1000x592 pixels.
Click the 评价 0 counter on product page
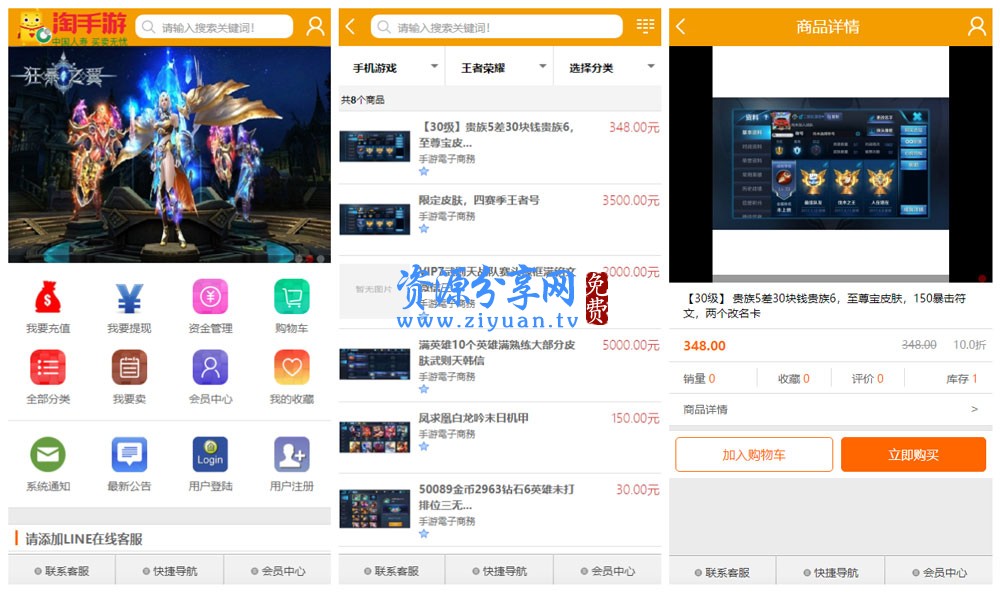(x=867, y=379)
